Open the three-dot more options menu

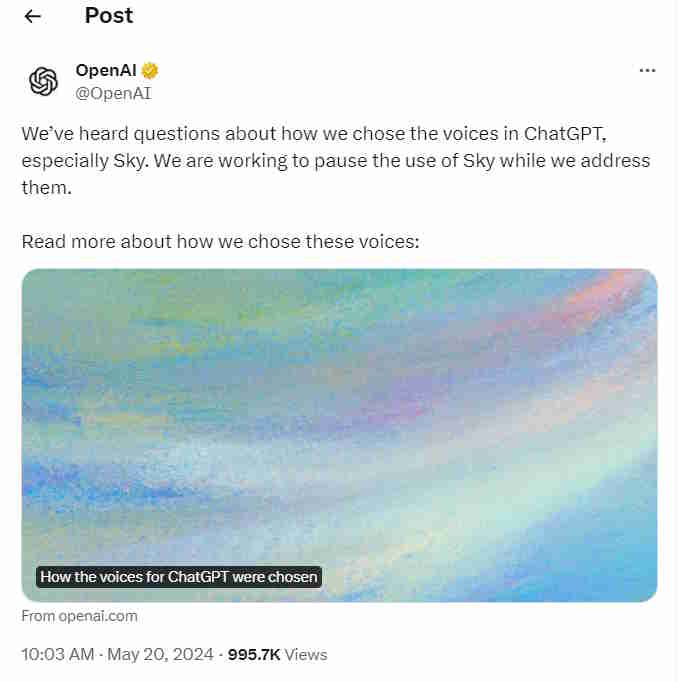pos(647,70)
